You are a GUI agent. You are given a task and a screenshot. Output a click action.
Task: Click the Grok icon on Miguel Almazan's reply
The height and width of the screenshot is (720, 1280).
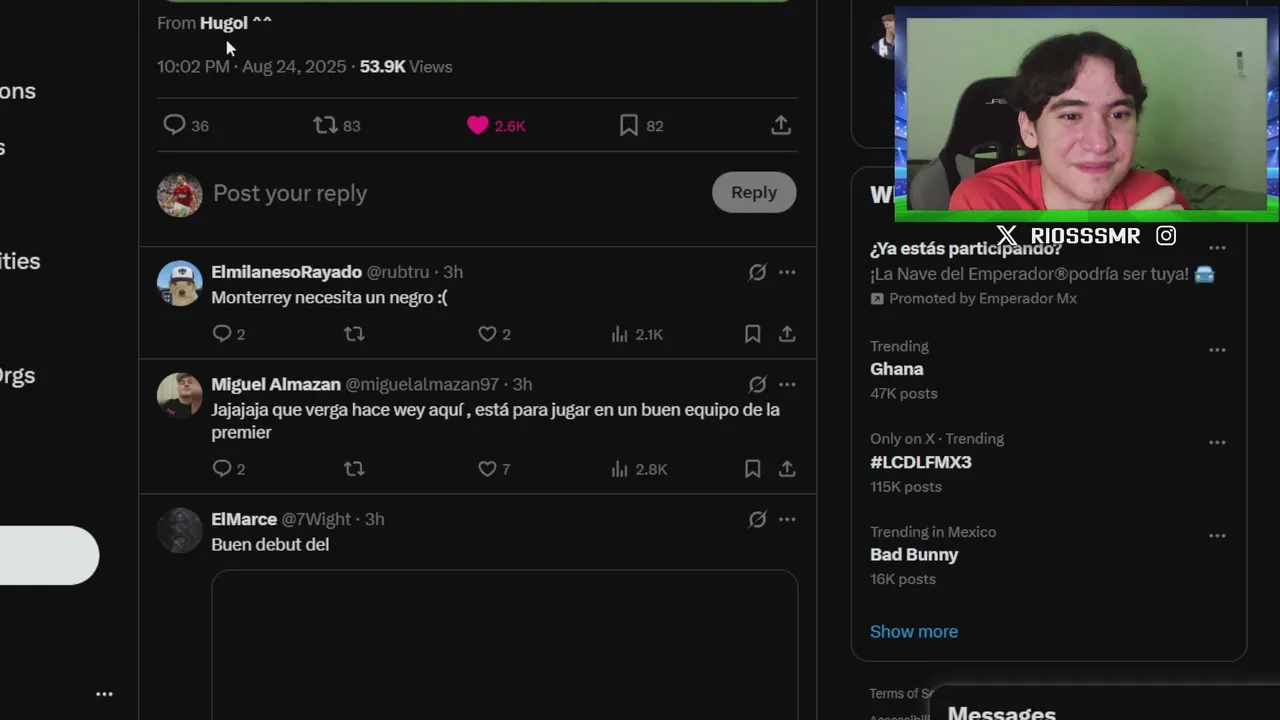coord(757,384)
